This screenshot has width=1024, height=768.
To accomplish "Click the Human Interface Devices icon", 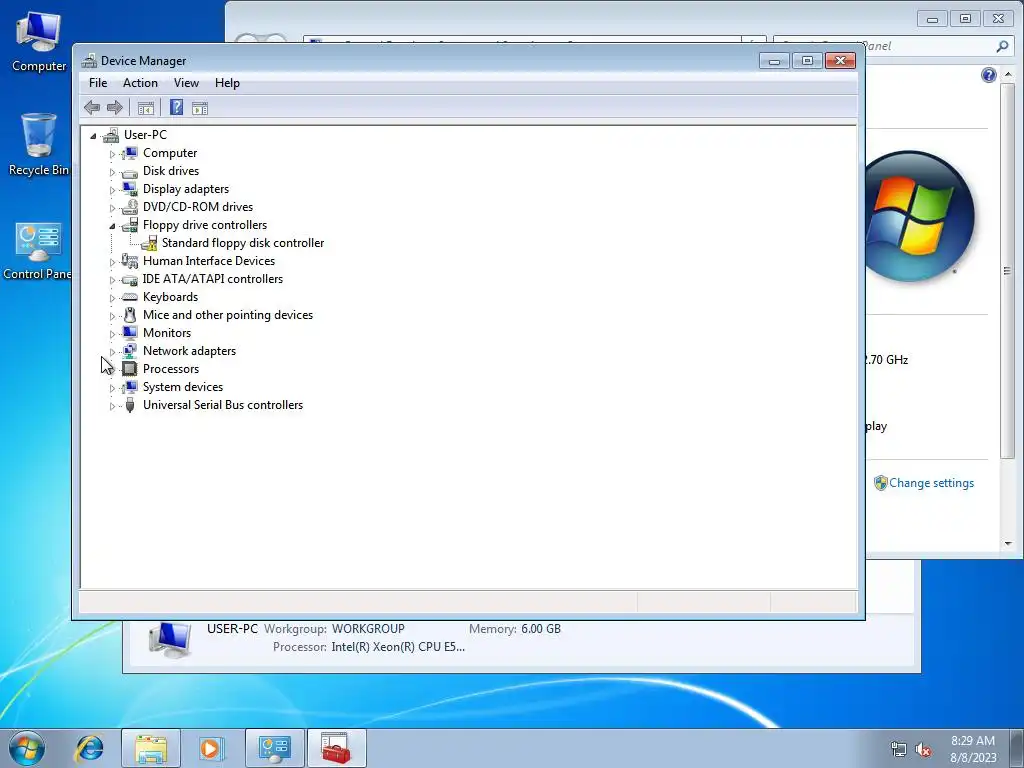I will [x=130, y=261].
